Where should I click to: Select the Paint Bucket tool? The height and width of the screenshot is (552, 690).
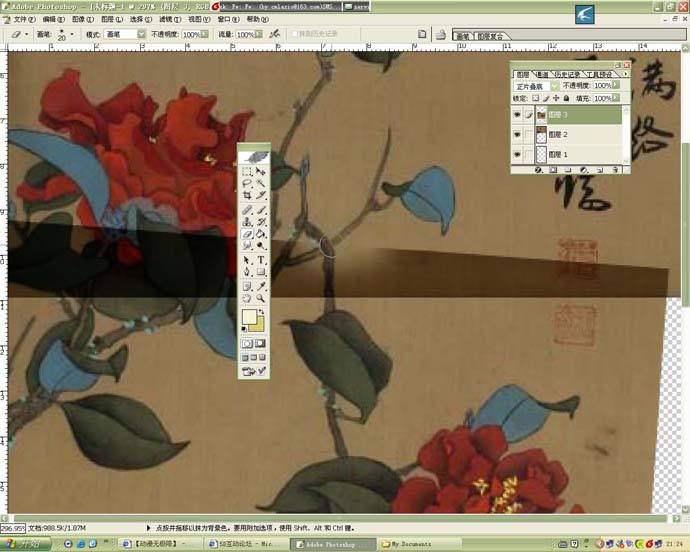pos(261,234)
